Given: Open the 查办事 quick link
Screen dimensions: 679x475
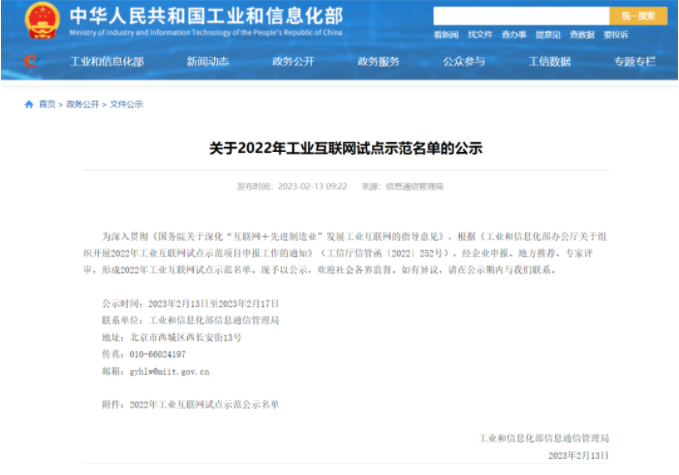Looking at the screenshot, I should pyautogui.click(x=514, y=35).
